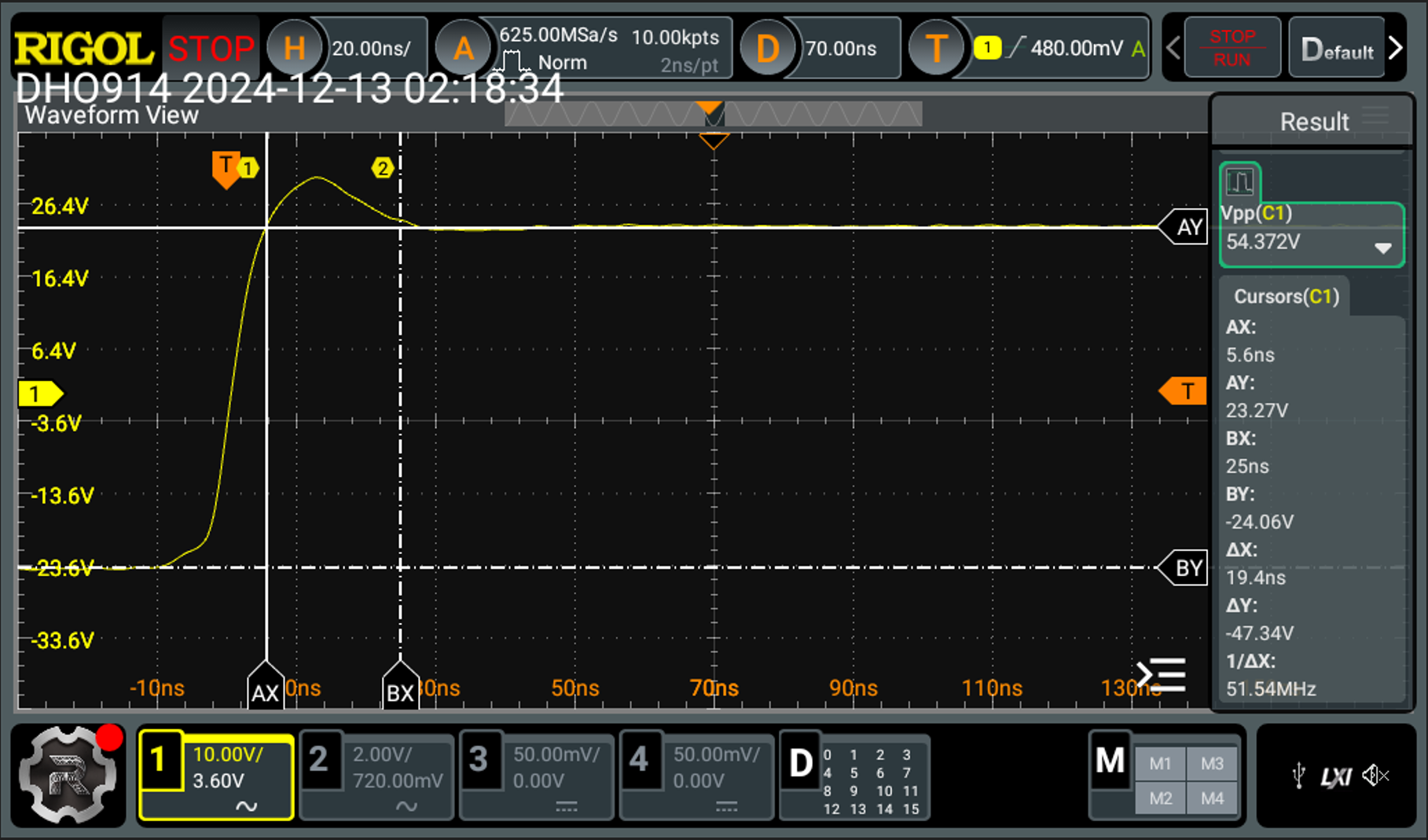Click the red STOP status label
1428x840 pixels.
tap(211, 49)
